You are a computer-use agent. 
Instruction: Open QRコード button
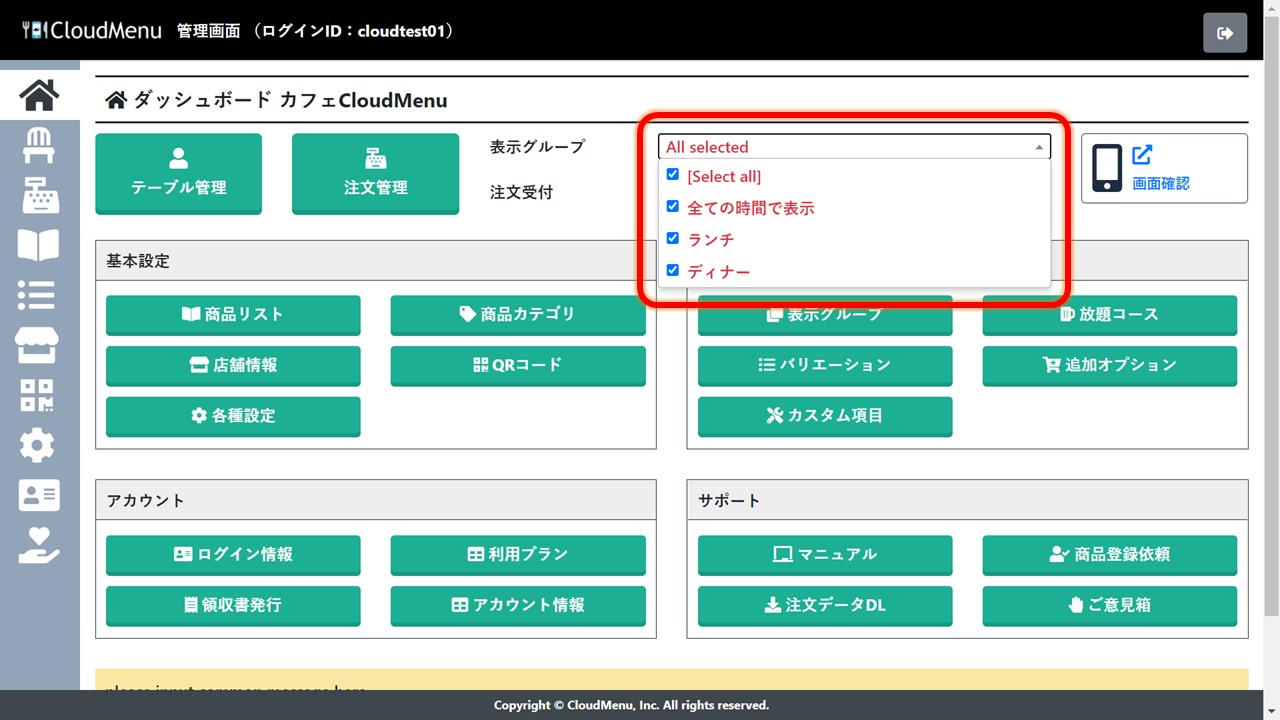(518, 365)
